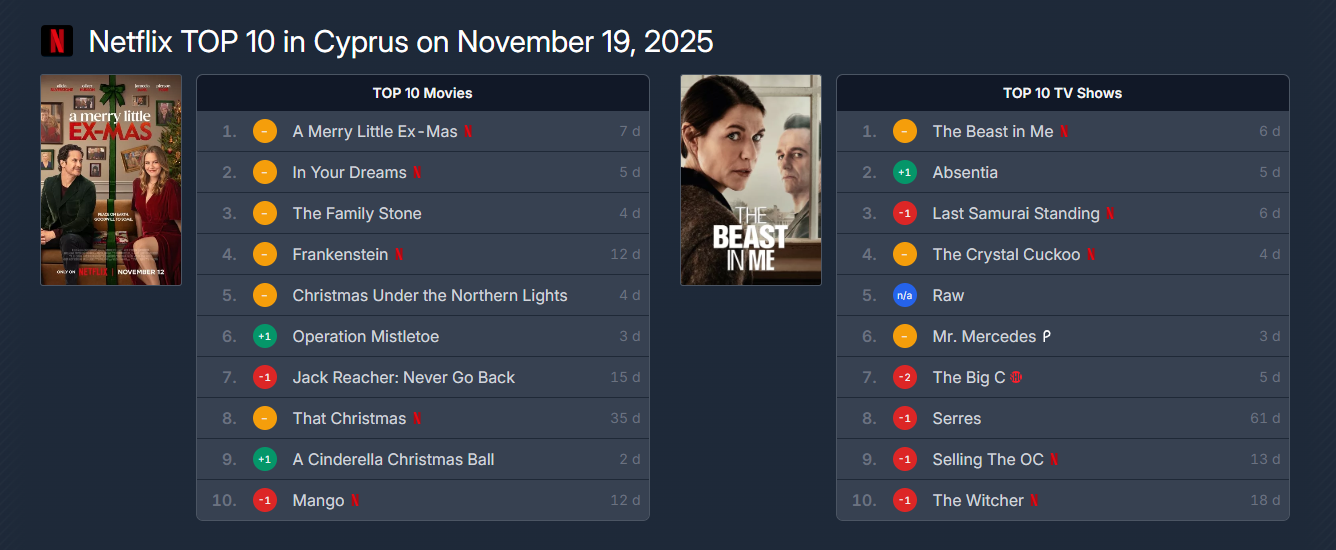Click the Netflix icon next to Mango
The image size is (1336, 550).
(355, 501)
